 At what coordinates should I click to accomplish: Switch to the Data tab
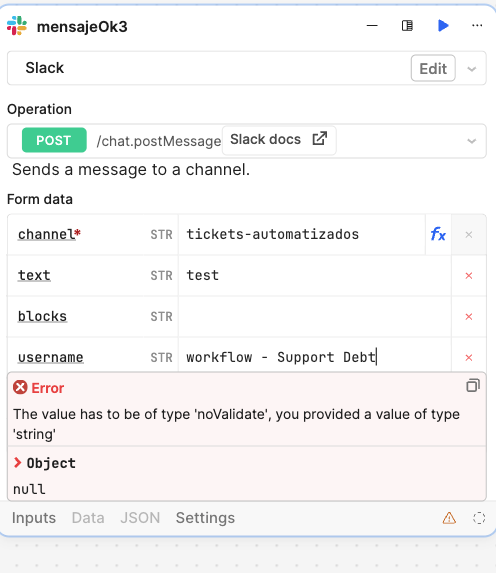[88, 518]
